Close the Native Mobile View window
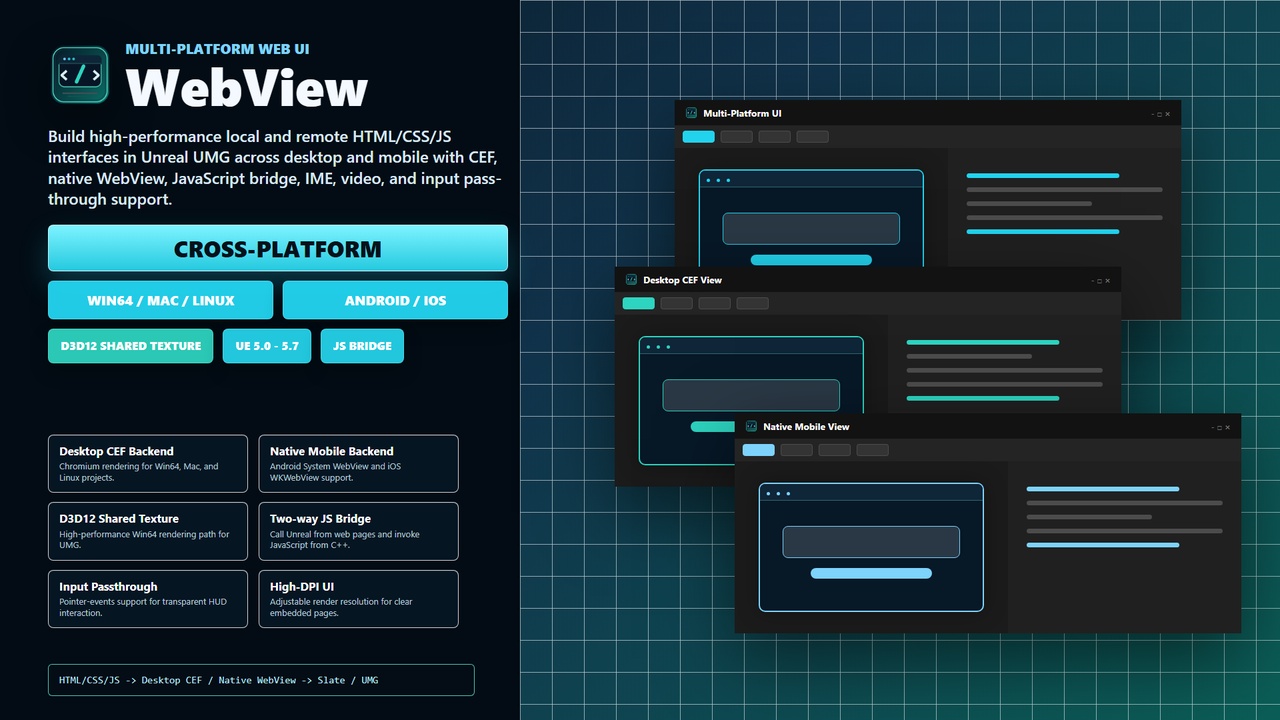 [x=1228, y=427]
